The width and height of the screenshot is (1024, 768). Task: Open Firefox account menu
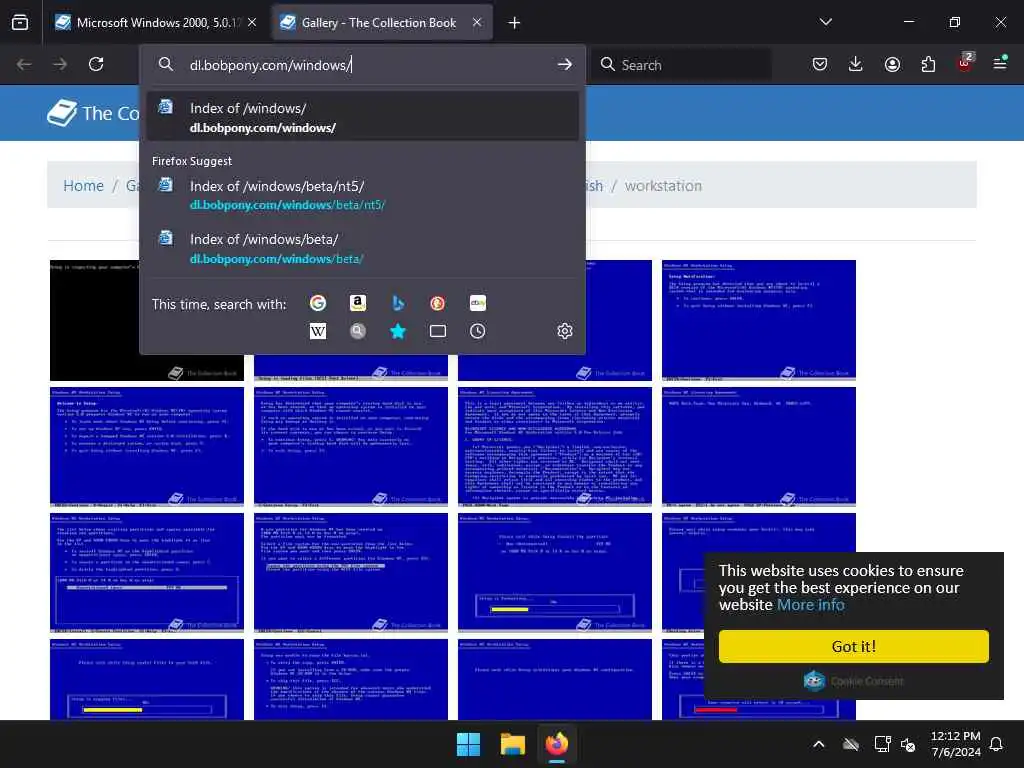pyautogui.click(x=892, y=64)
